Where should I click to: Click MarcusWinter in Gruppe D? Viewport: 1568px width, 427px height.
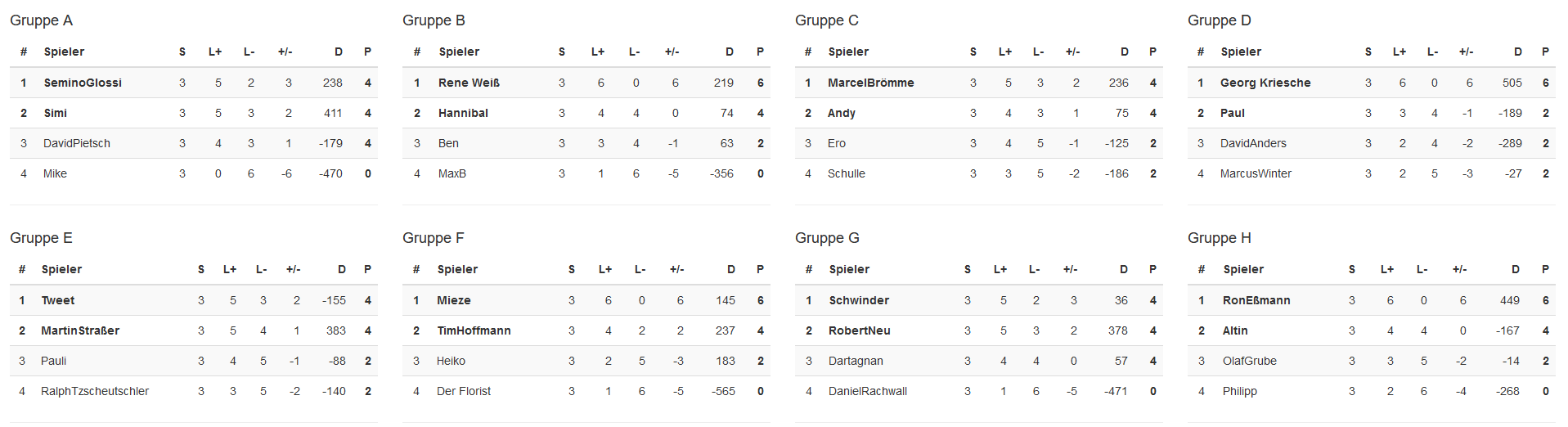pyautogui.click(x=1256, y=173)
